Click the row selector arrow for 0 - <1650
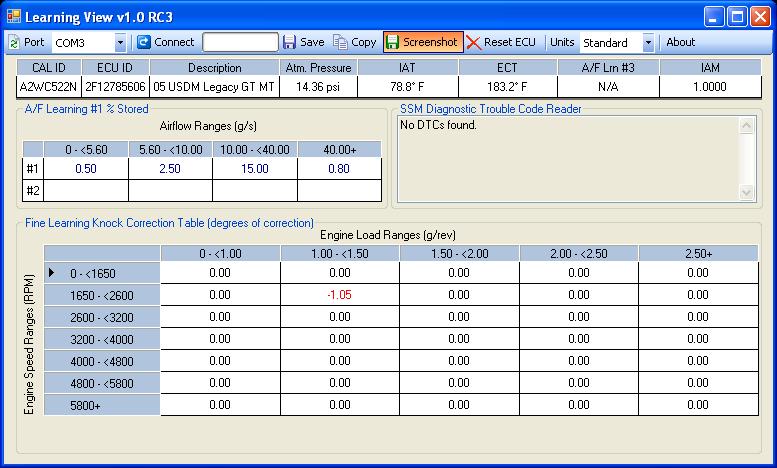 click(52, 273)
